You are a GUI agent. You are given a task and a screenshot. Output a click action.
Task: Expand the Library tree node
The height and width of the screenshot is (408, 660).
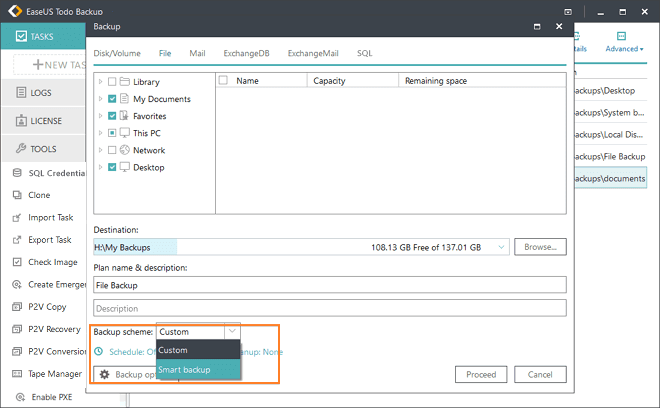click(100, 81)
